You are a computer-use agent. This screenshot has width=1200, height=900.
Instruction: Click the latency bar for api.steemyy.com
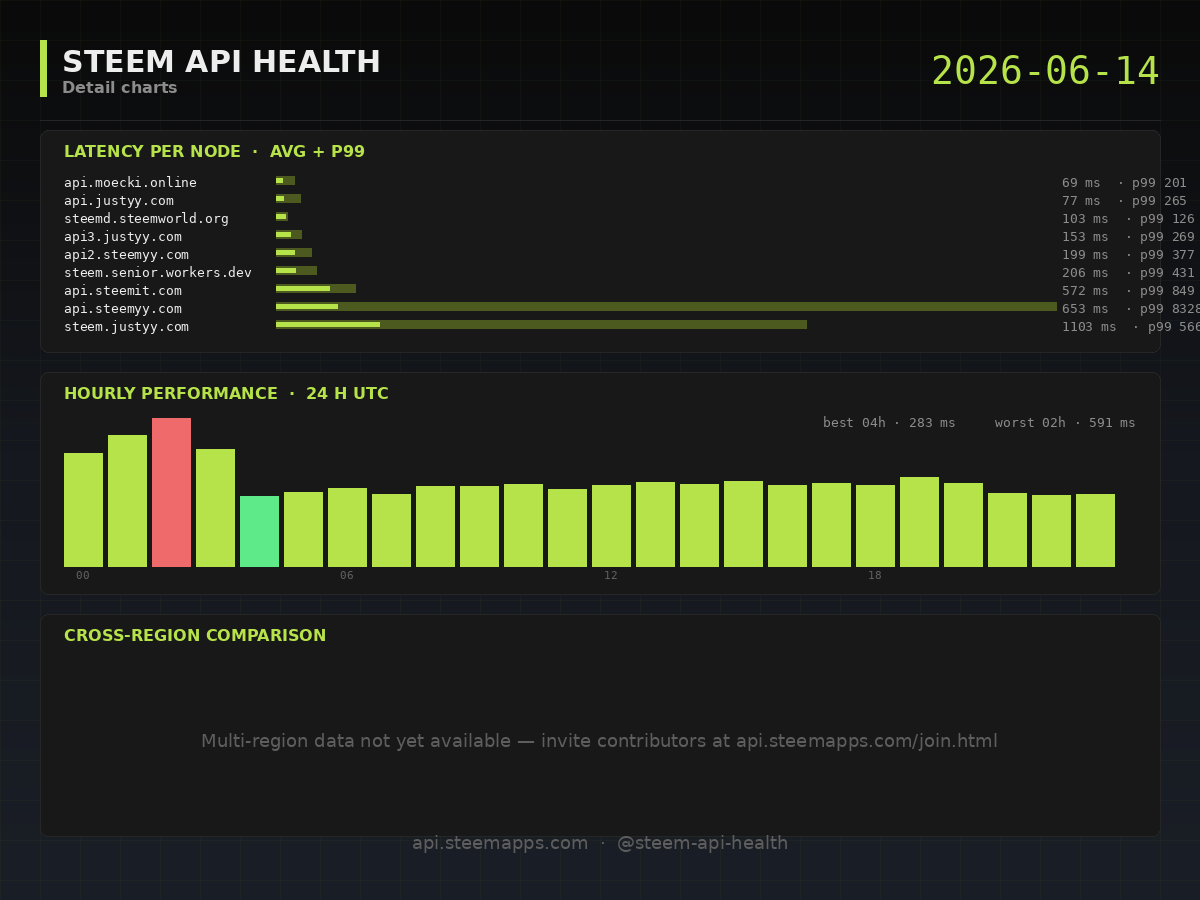(666, 307)
